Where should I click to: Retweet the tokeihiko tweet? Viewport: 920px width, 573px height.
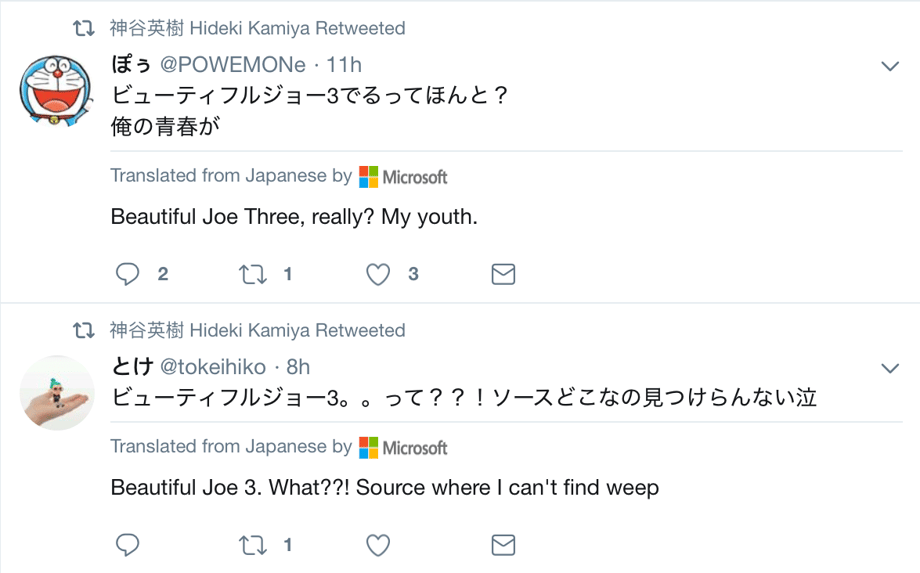click(x=253, y=545)
